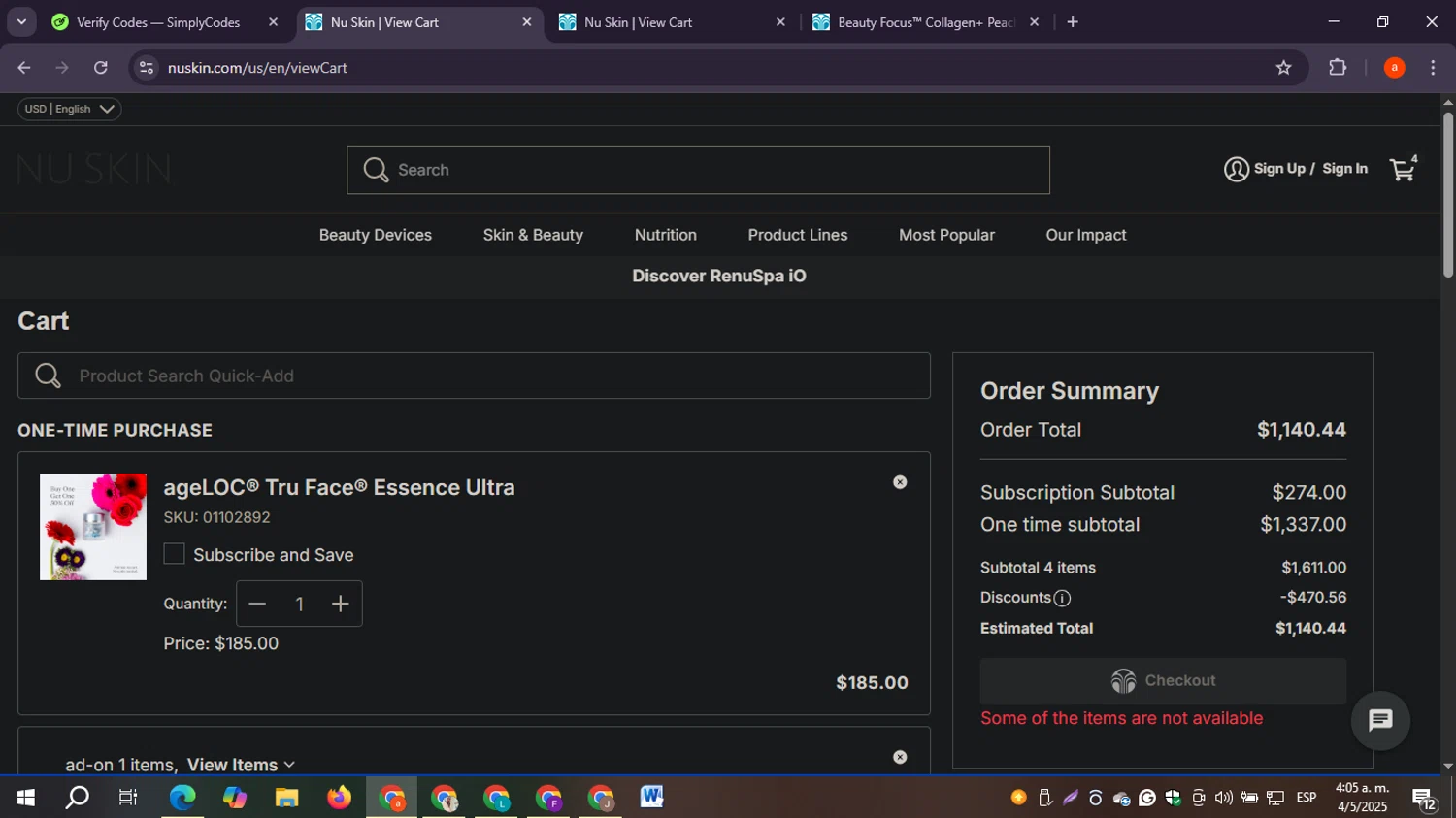Increase quantity with plus button
The width and height of the screenshot is (1456, 818).
click(x=340, y=604)
